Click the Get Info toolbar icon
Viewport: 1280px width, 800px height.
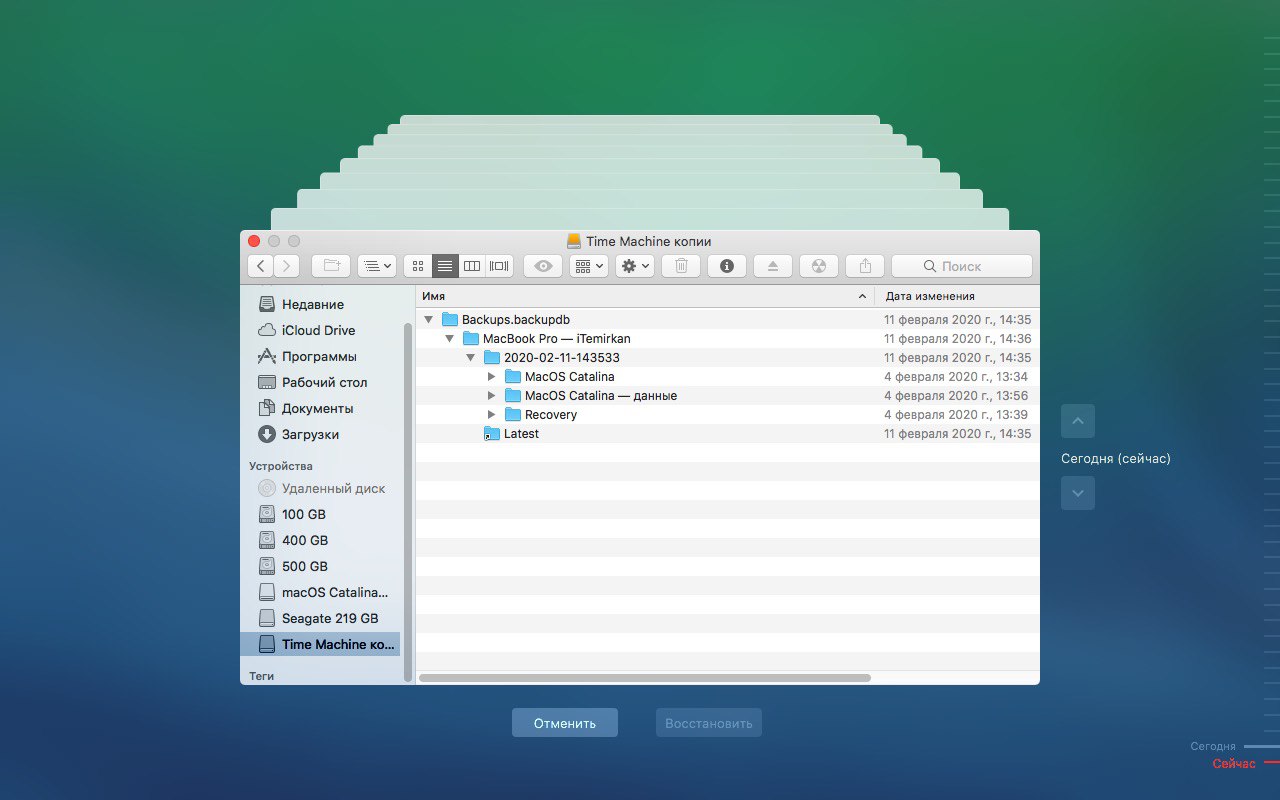(727, 266)
